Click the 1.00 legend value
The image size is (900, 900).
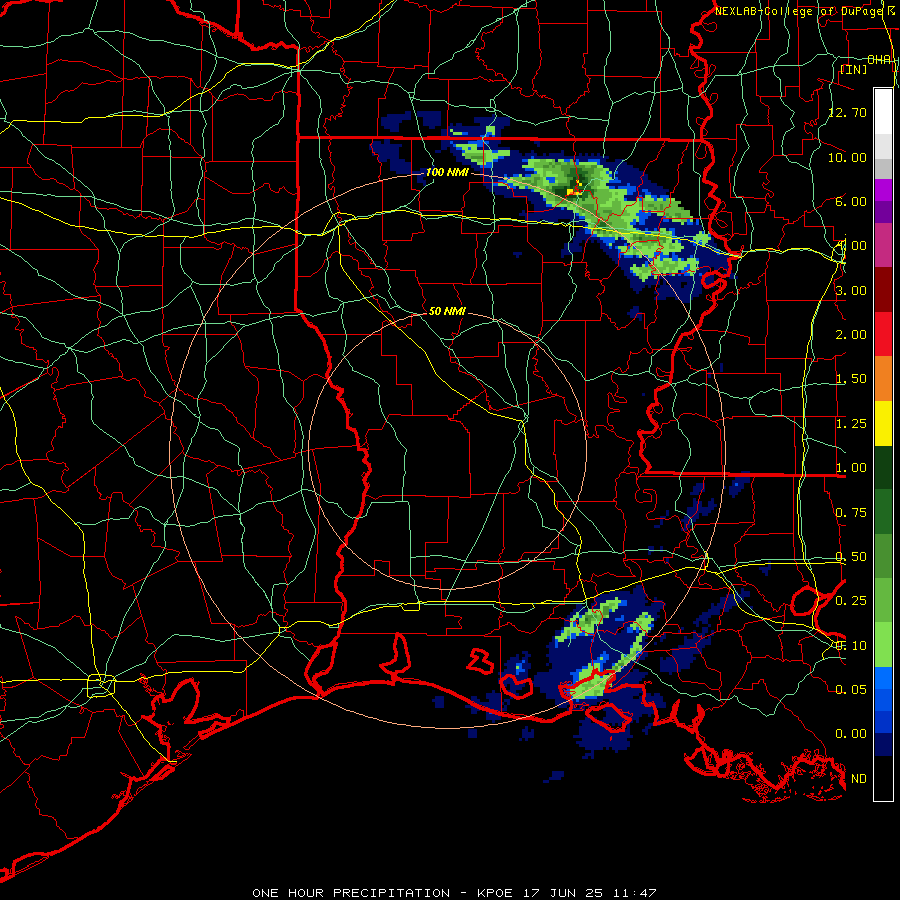(x=851, y=468)
